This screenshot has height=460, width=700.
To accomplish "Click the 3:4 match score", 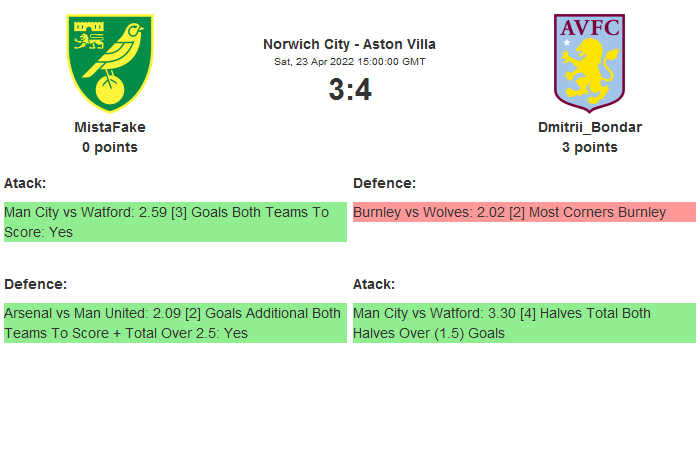I will coord(349,90).
